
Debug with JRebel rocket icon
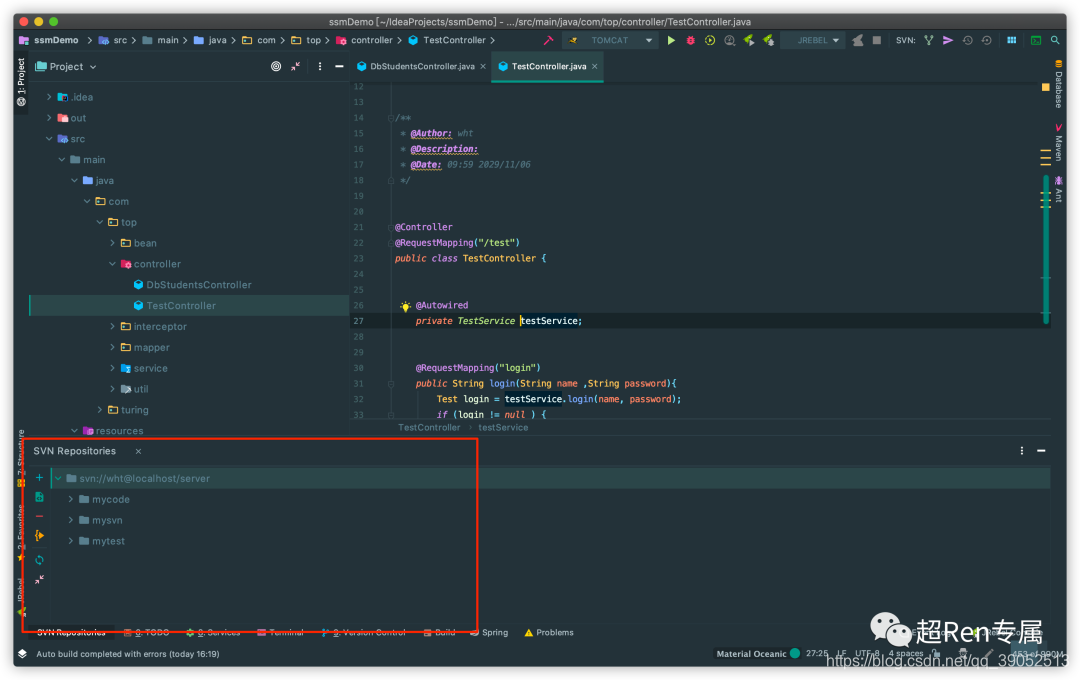click(768, 41)
